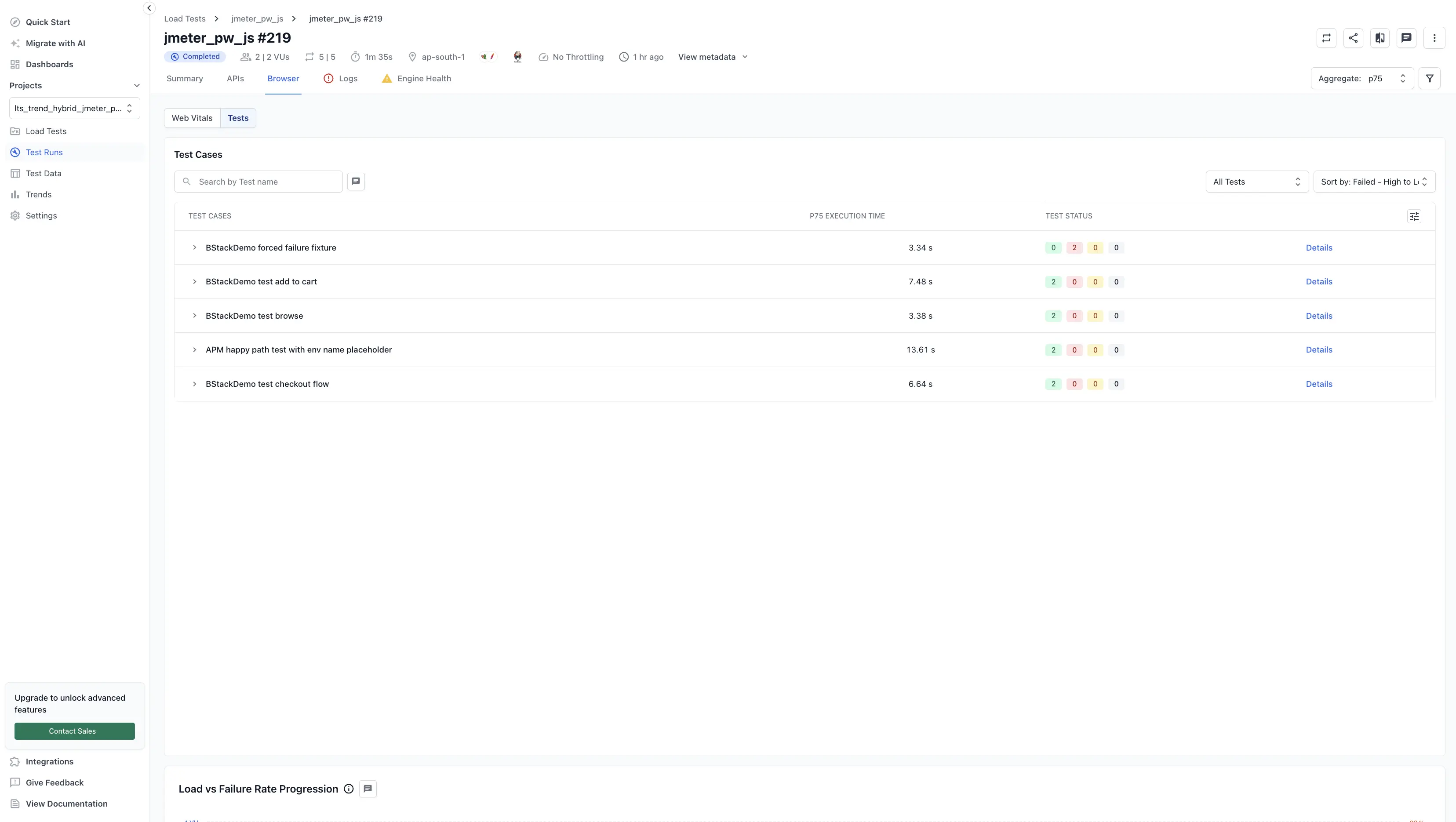
Task: Open the Aggregate p75 dropdown
Action: 1362,79
